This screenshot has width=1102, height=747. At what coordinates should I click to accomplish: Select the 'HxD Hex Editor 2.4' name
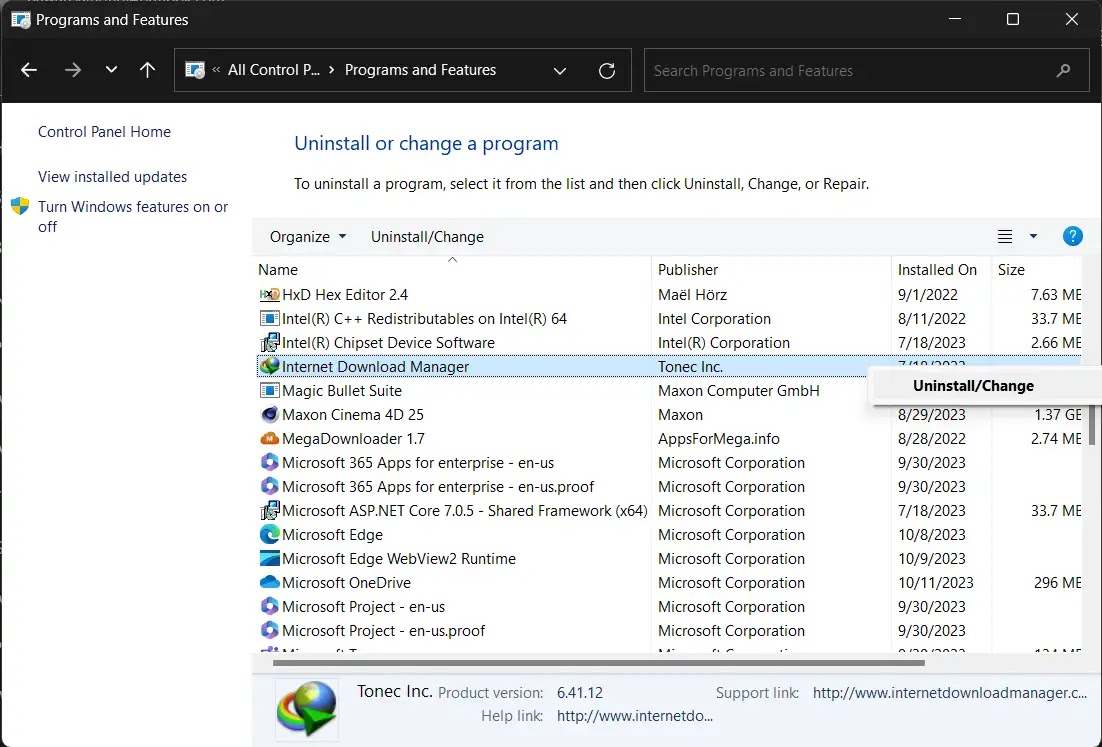click(345, 294)
